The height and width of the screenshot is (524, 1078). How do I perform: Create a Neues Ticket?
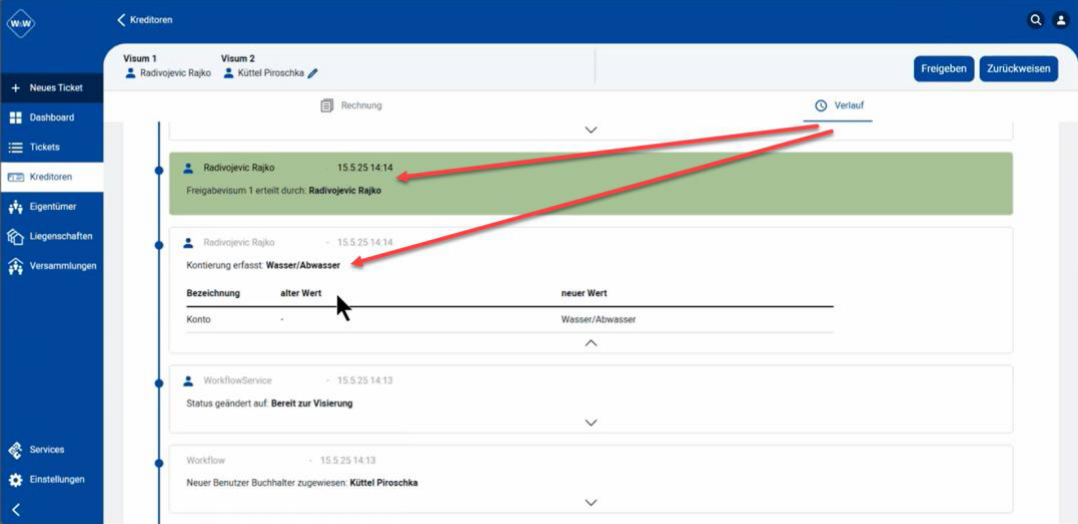click(52, 88)
